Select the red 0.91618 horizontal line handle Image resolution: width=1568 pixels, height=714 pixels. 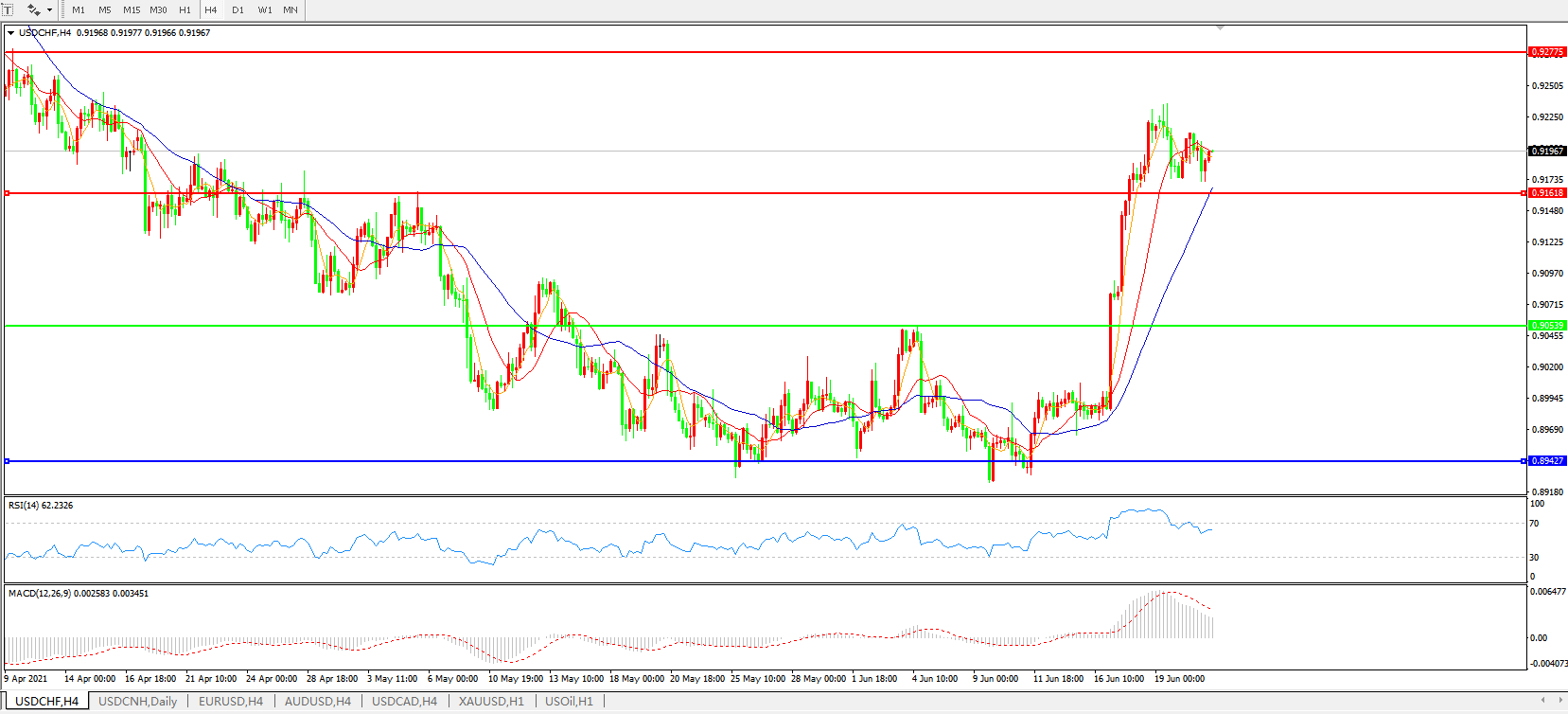(x=7, y=193)
